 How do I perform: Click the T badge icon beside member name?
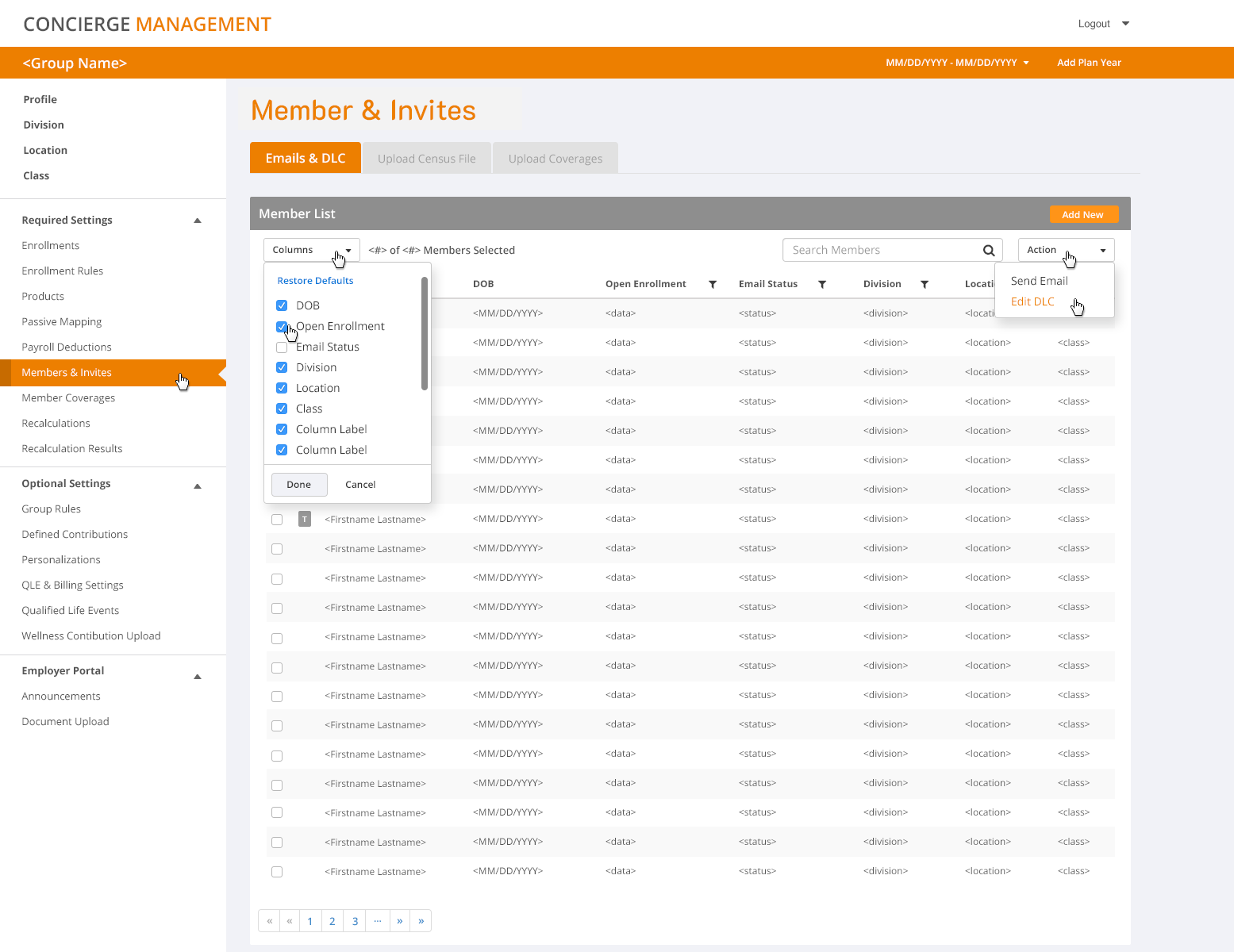pos(305,520)
